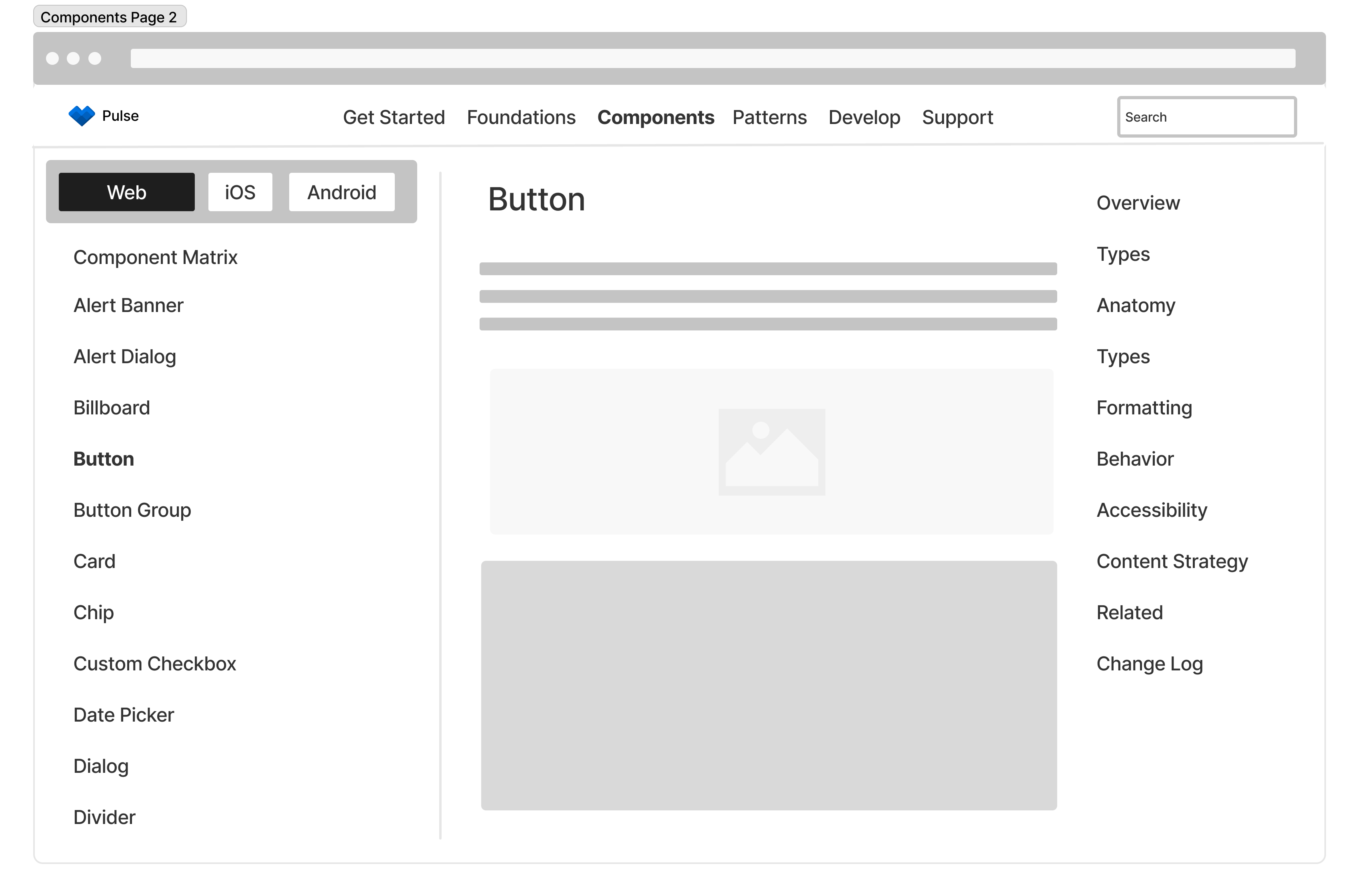This screenshot has width=1358, height=896.
Task: Switch to the Android platform
Action: pyautogui.click(x=341, y=192)
